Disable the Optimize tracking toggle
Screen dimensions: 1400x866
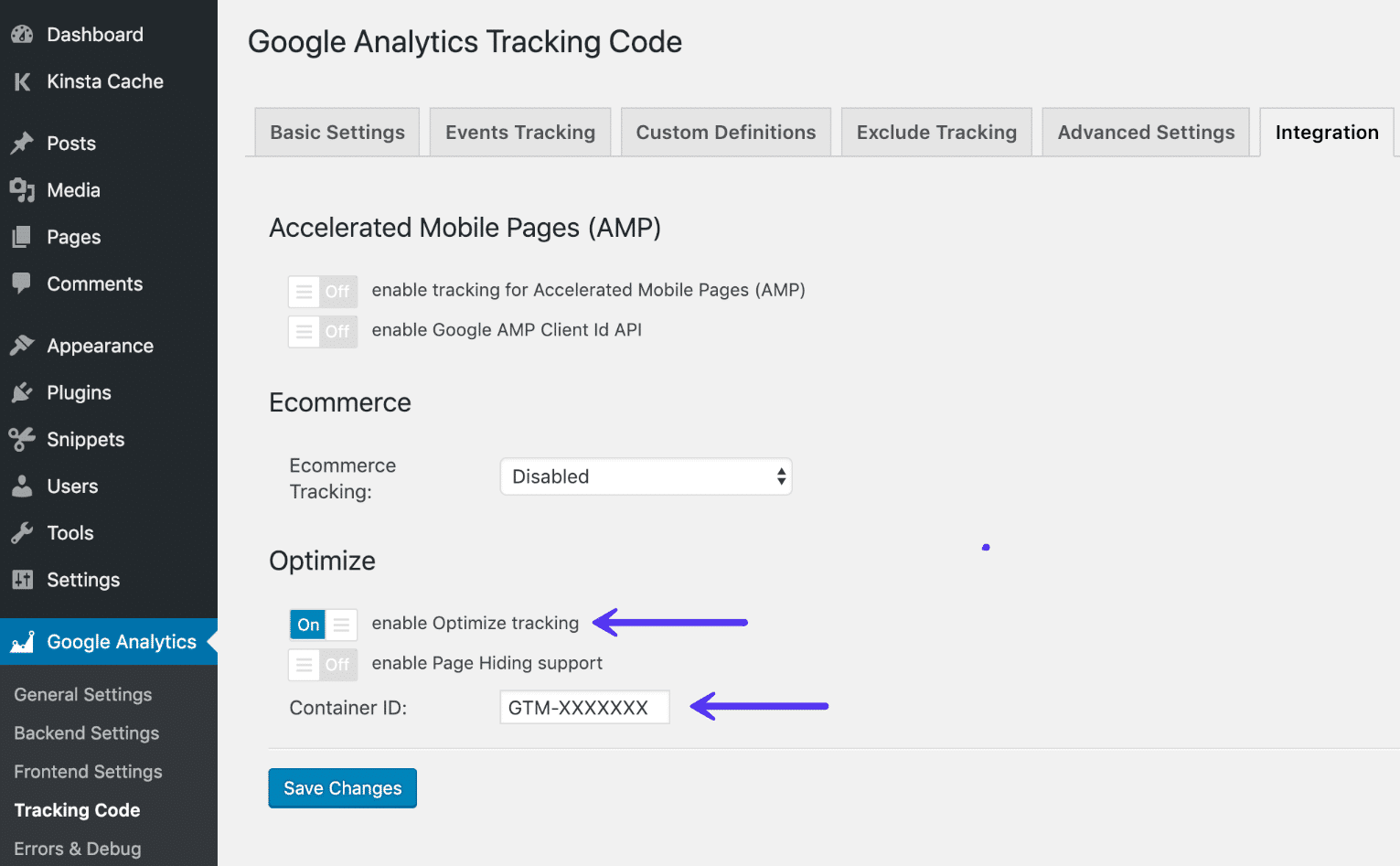pos(322,624)
